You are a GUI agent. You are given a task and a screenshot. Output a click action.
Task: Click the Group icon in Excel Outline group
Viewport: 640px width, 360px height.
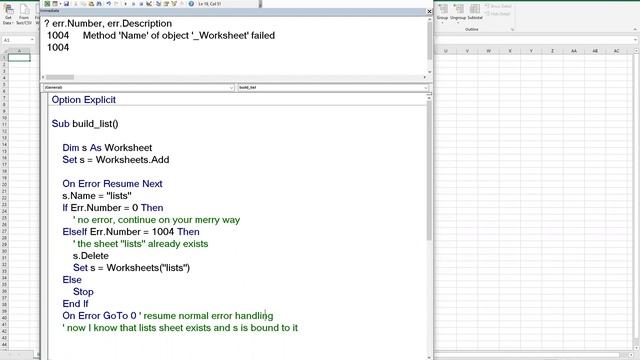pos(442,9)
